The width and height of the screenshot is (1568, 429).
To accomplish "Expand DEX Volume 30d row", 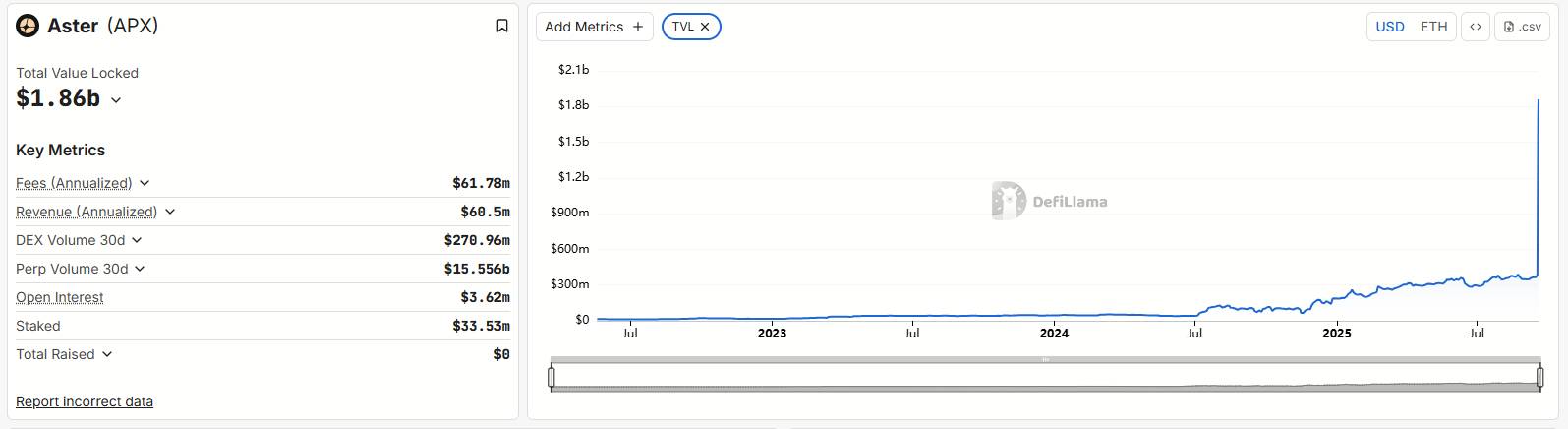I will pos(137,240).
